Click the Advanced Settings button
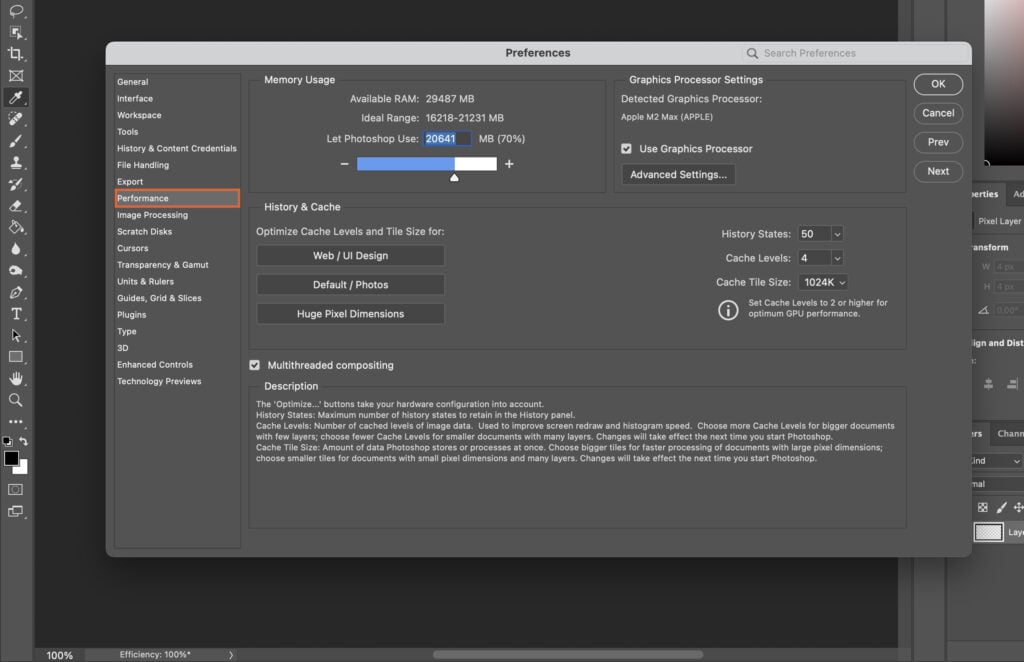Viewport: 1024px width, 662px height. pos(678,175)
